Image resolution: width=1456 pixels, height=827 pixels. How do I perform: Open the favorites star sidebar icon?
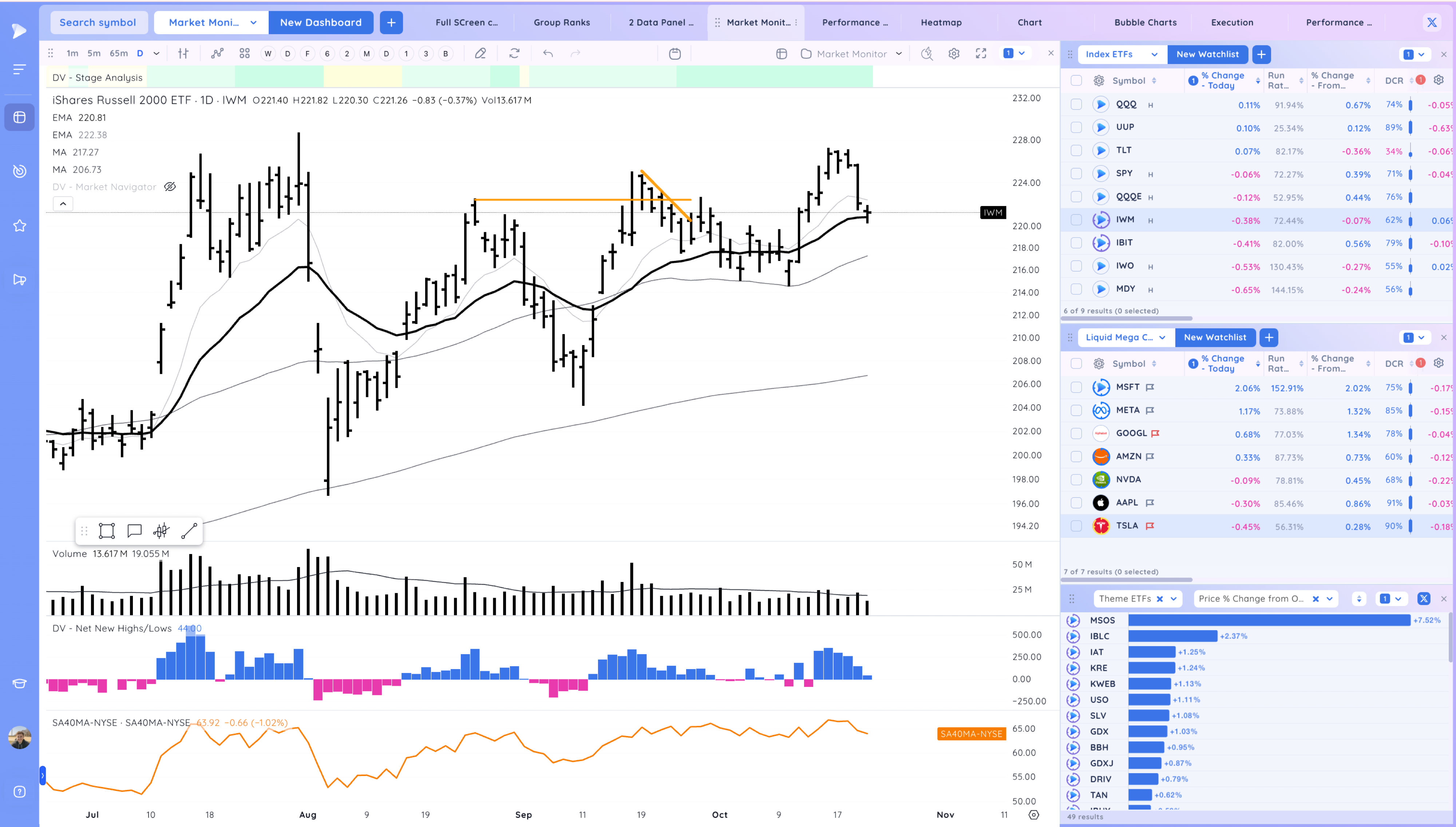(x=19, y=225)
